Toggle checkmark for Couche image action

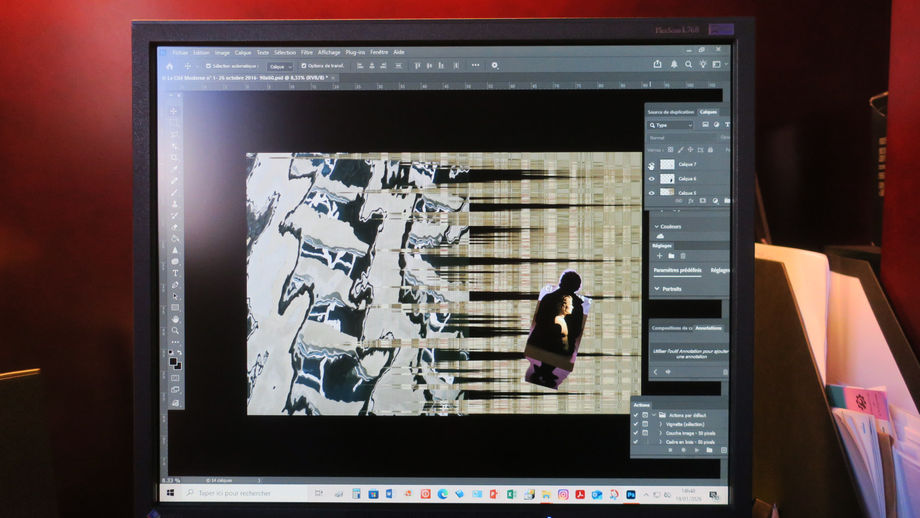coord(636,433)
